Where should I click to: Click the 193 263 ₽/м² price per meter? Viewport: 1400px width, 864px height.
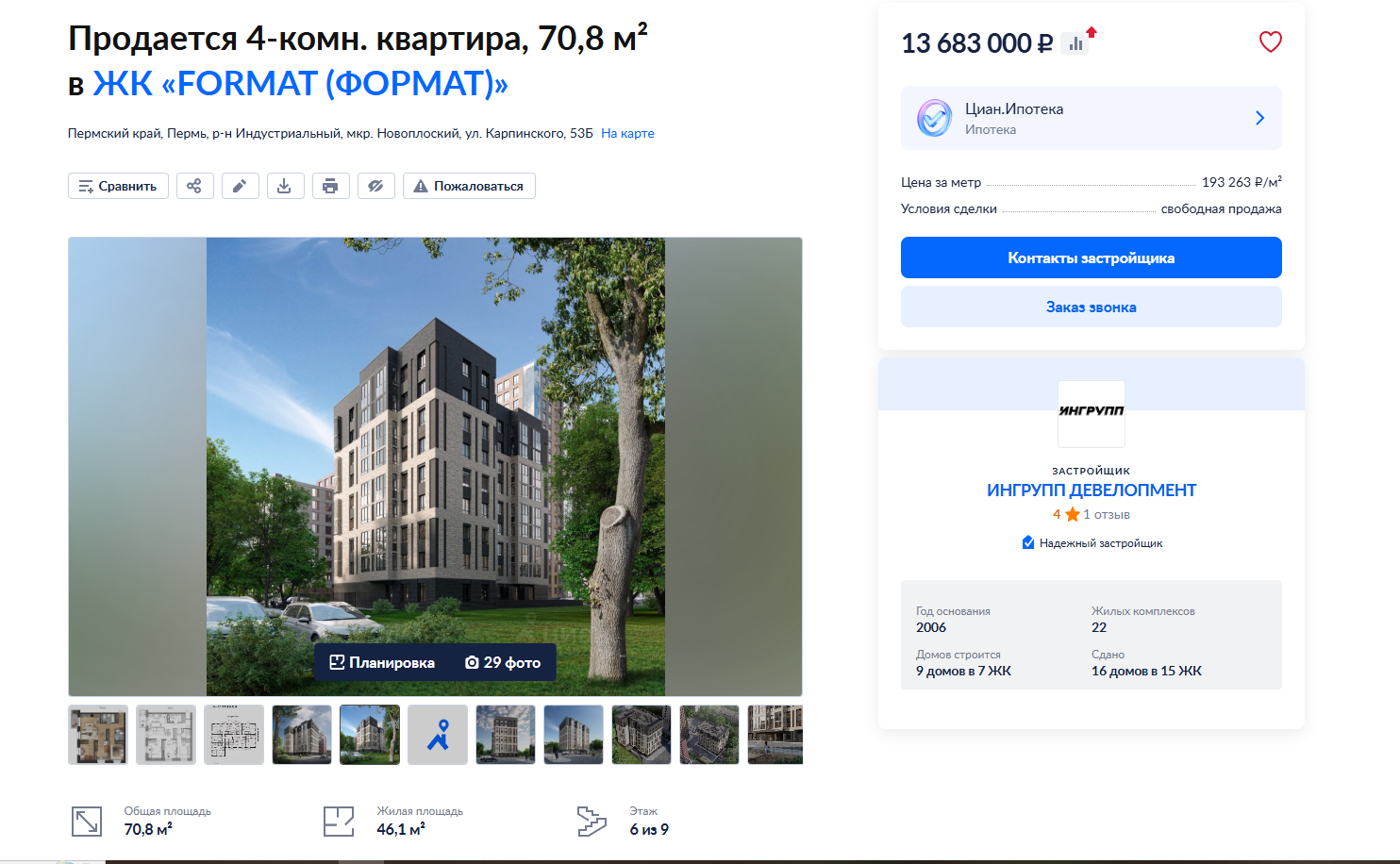[x=1242, y=182]
